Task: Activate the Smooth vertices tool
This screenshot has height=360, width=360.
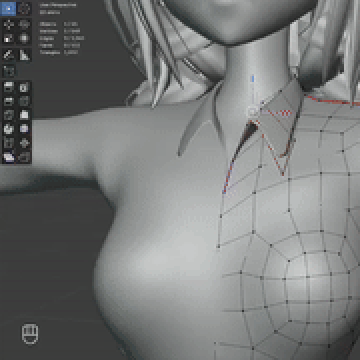Action: point(24,129)
